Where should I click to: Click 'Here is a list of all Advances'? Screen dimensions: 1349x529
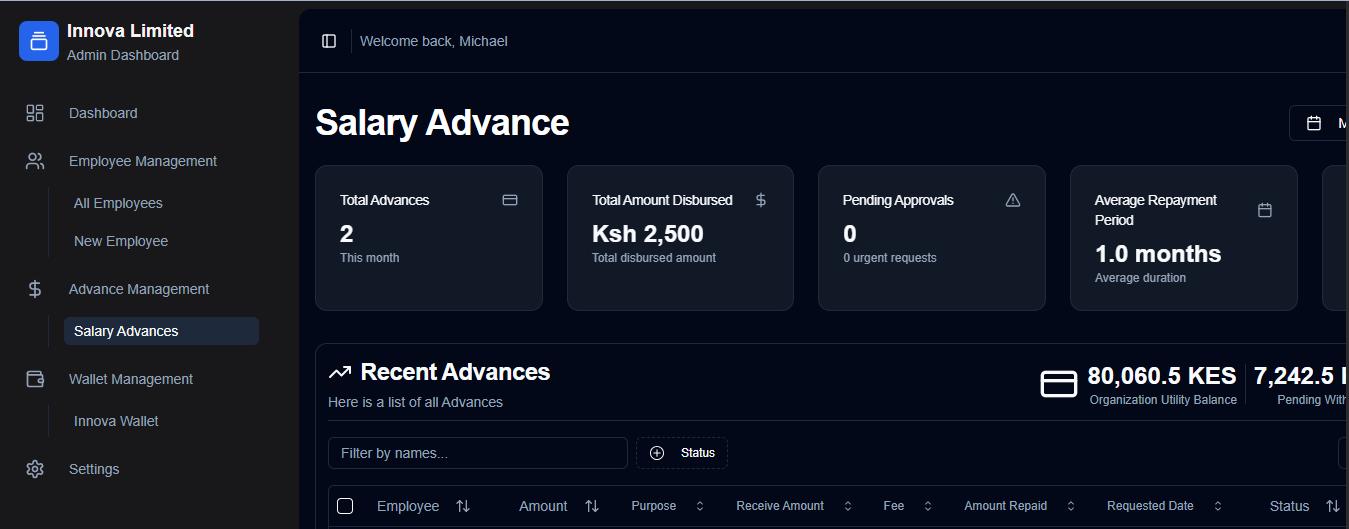click(415, 402)
